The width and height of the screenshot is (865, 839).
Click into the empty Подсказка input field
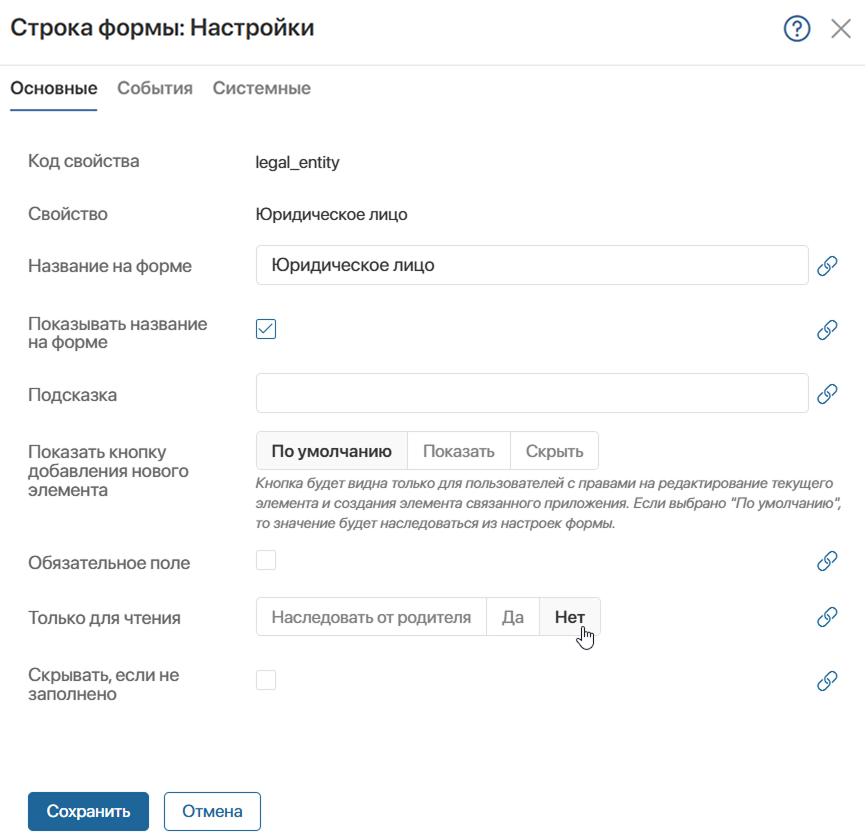click(532, 393)
